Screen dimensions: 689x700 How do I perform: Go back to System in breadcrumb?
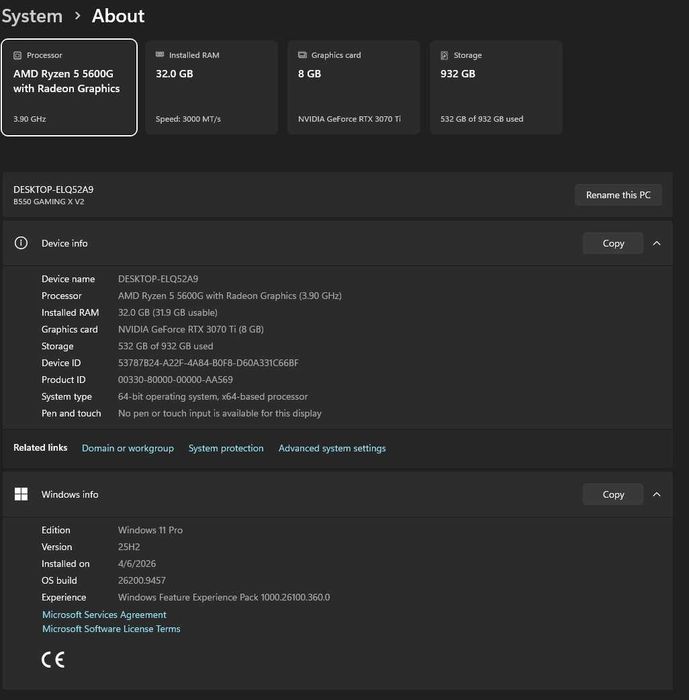[x=32, y=17]
